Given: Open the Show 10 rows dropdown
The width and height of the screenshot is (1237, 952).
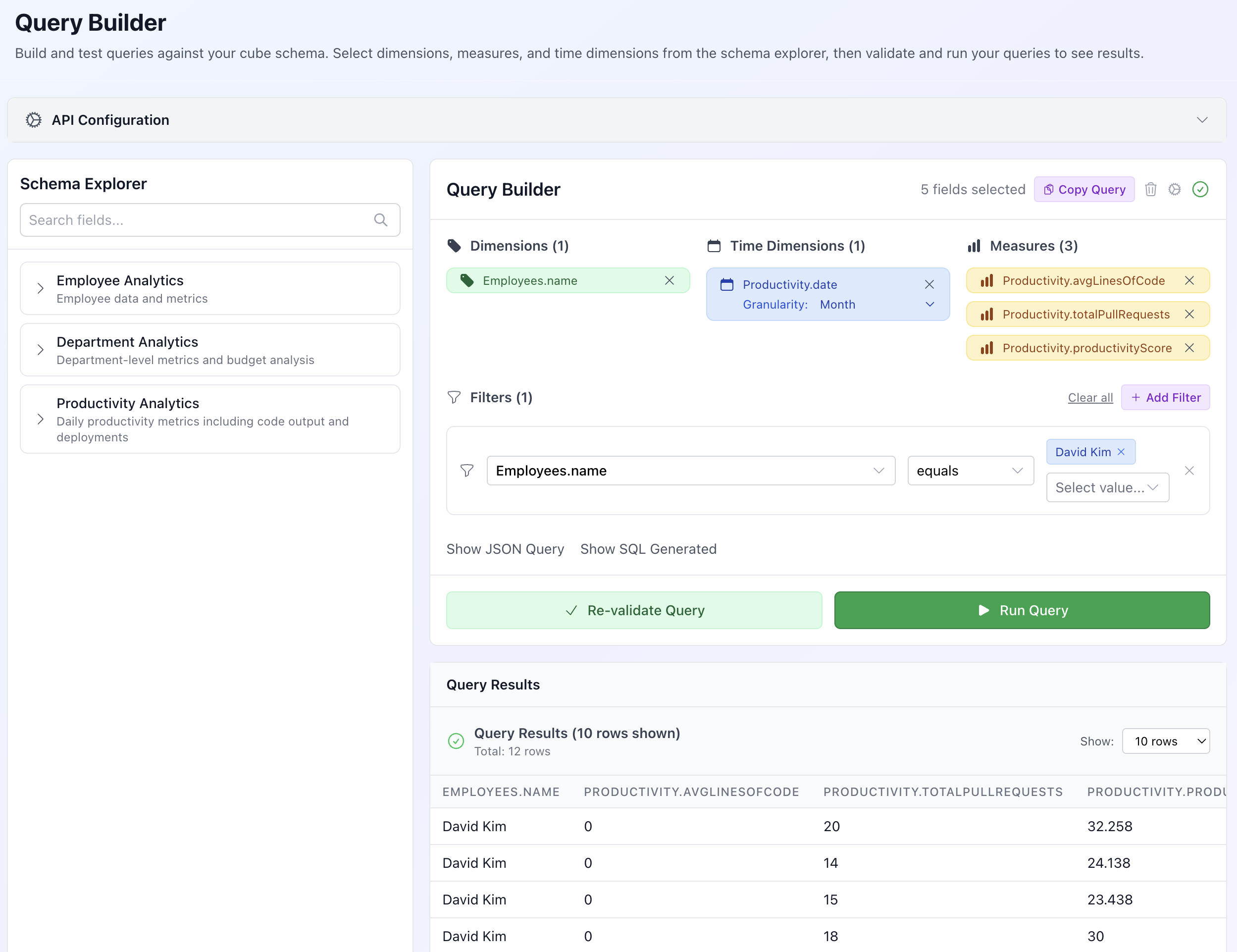Looking at the screenshot, I should (x=1166, y=741).
